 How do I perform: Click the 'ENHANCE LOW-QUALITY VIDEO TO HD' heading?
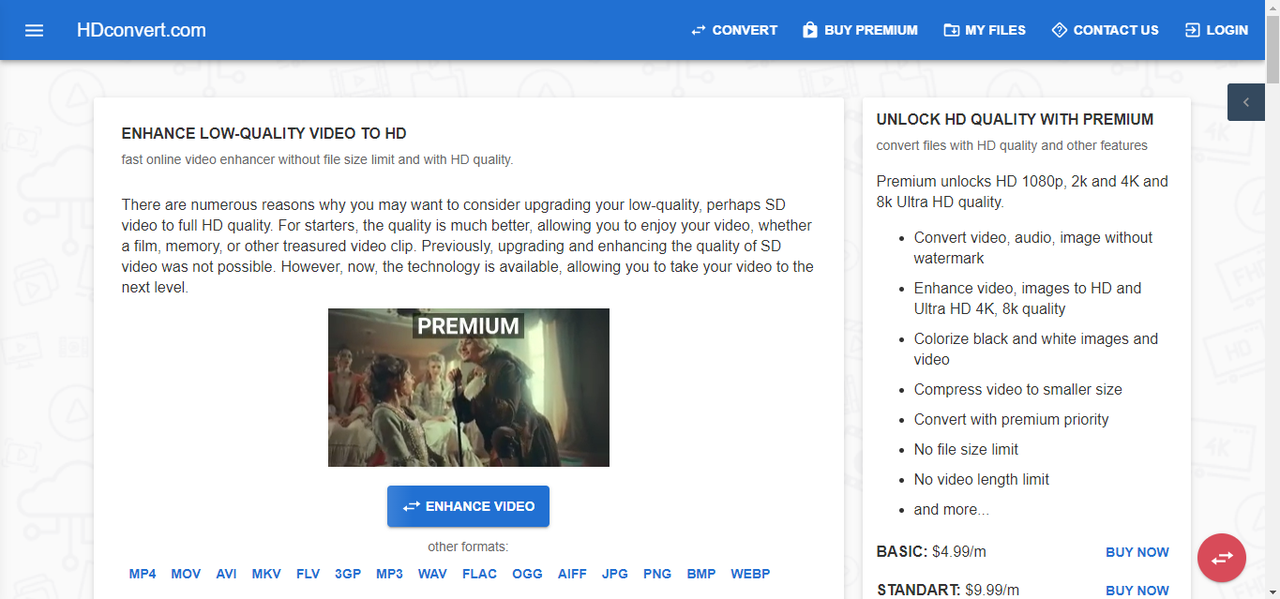tap(264, 134)
